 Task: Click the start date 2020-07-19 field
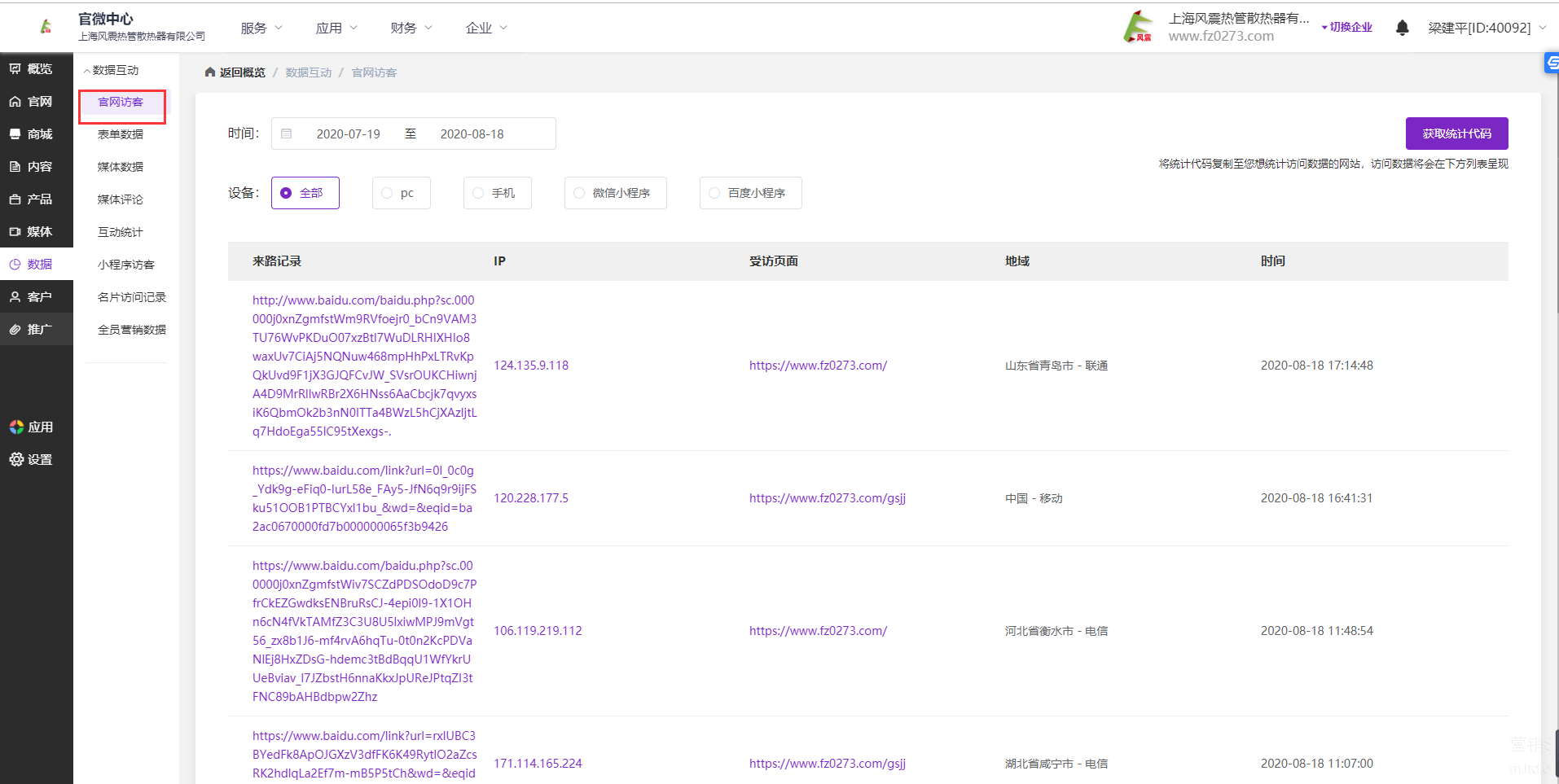point(348,134)
